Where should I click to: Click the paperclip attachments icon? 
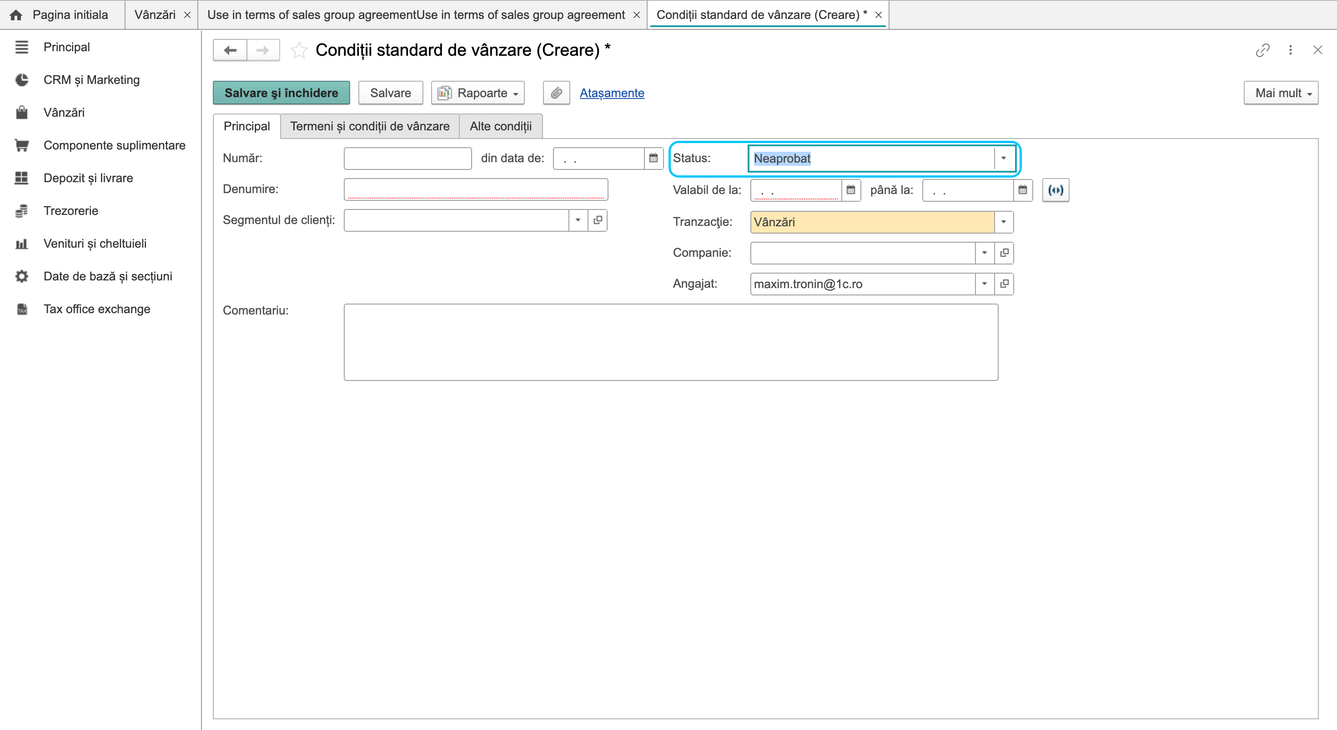[x=557, y=93]
